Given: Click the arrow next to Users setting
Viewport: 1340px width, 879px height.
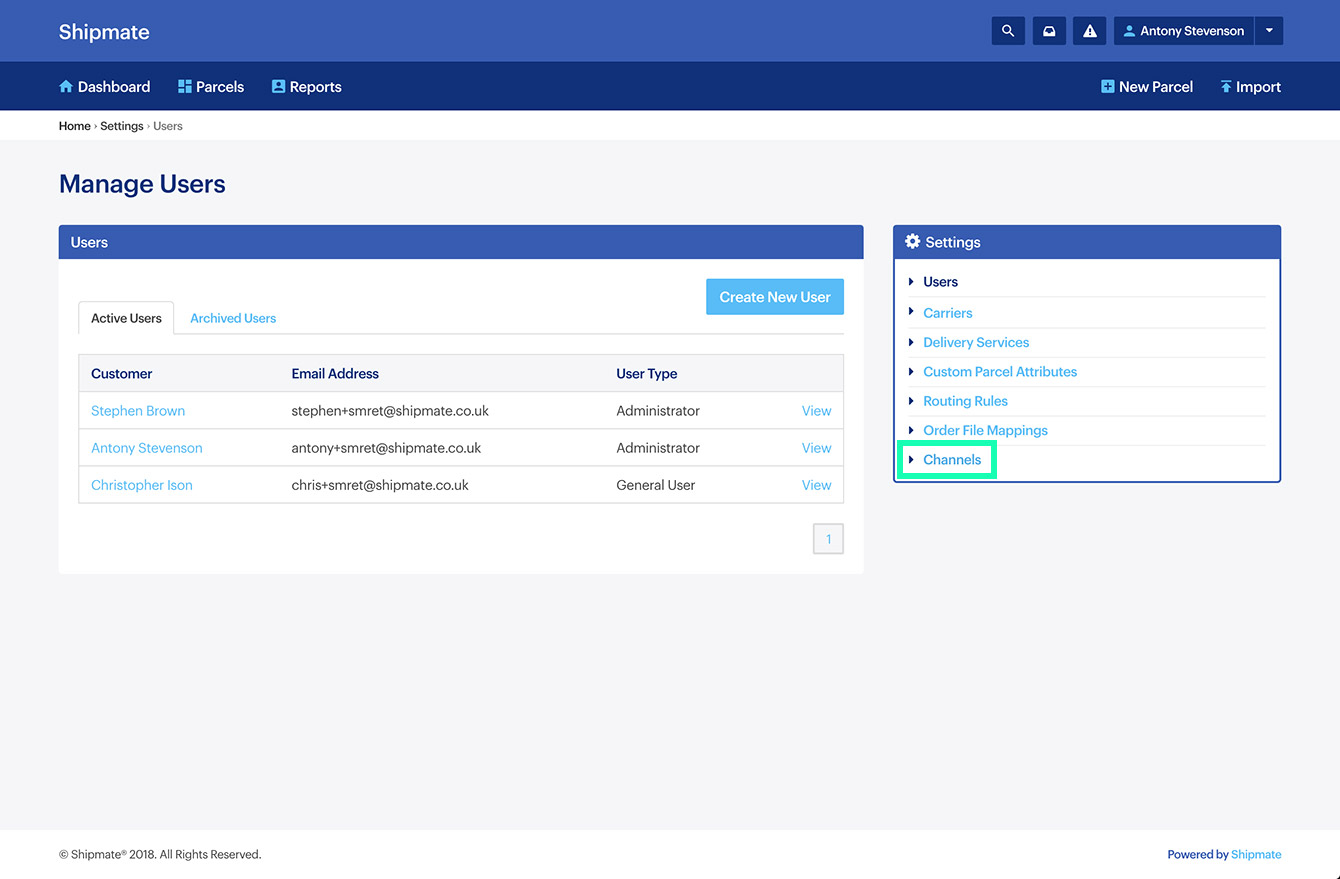Looking at the screenshot, I should click(911, 282).
